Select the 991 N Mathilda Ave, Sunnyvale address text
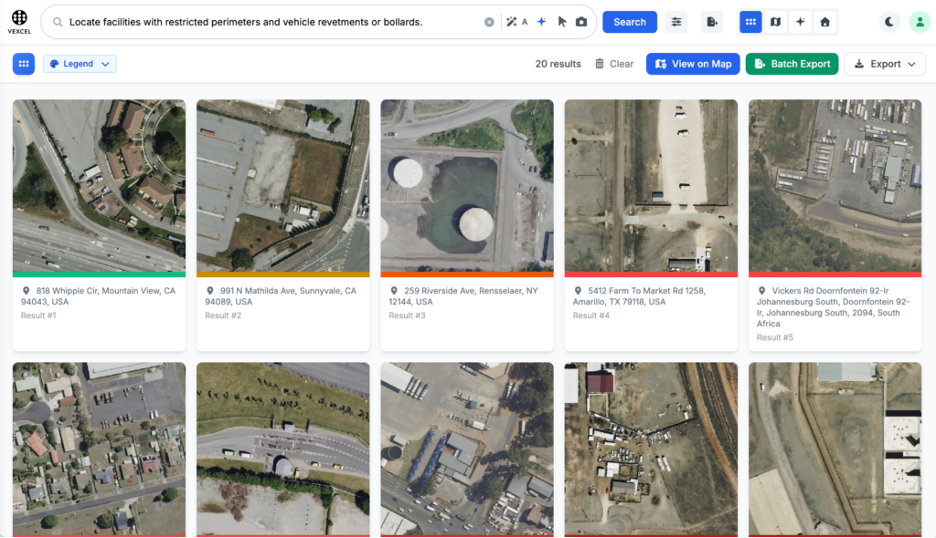 (281, 296)
